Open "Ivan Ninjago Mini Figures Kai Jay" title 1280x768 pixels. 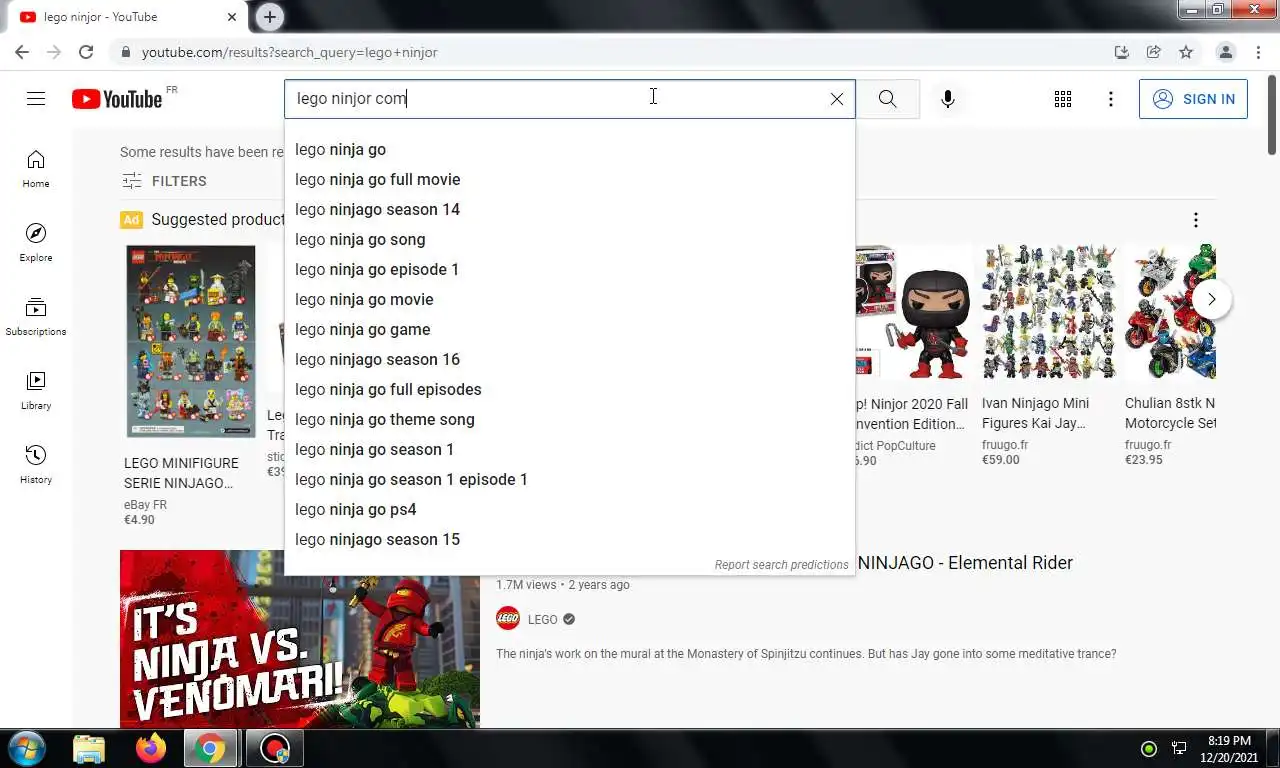coord(1035,413)
